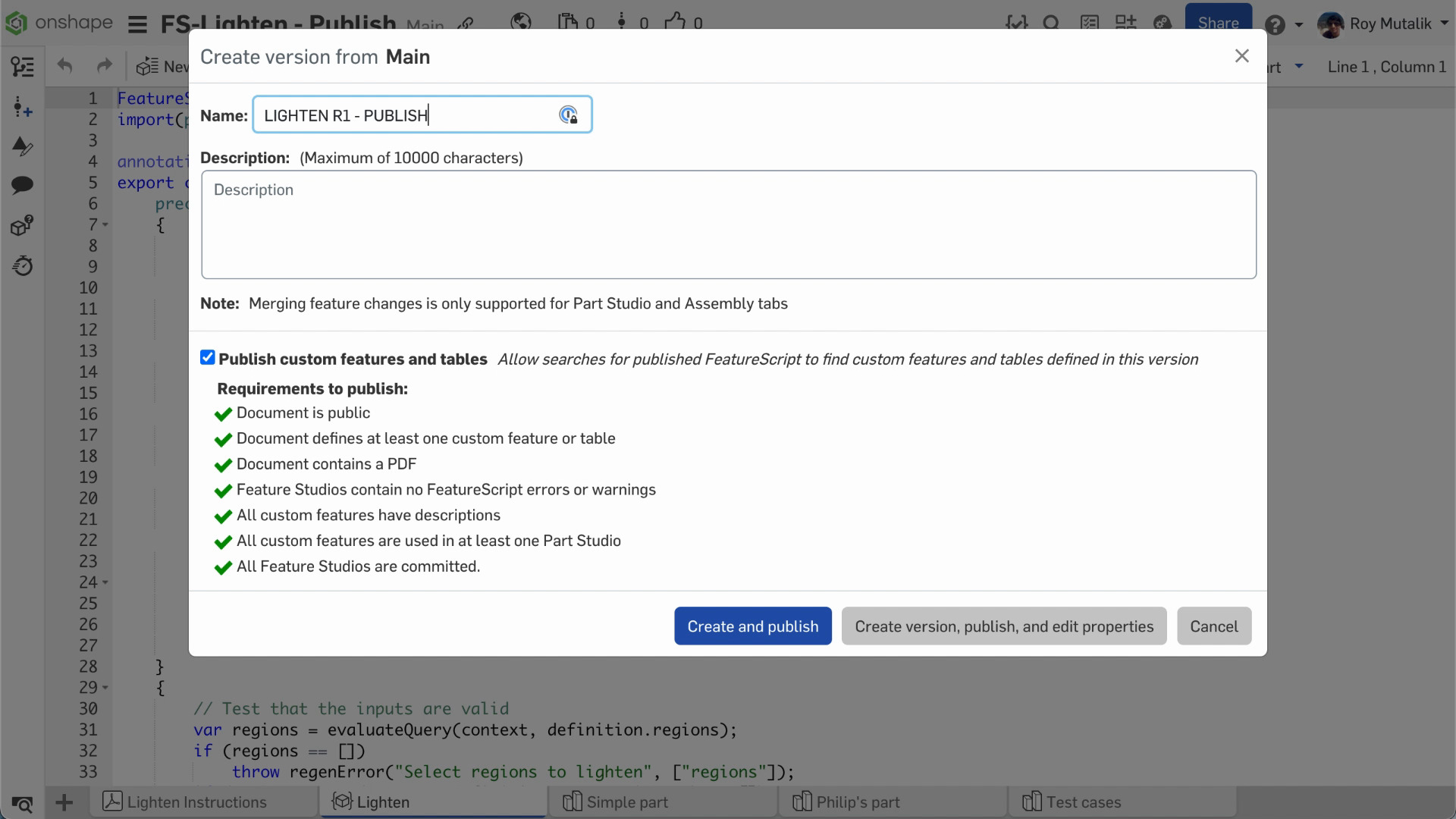Click the plus icon to insert new tab
1456x819 pixels.
click(x=64, y=802)
